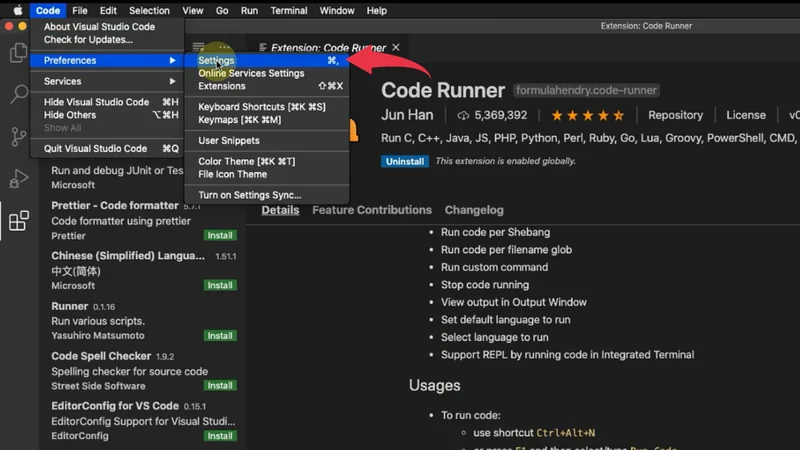Open the Explorer icon in the activity bar
The image size is (800, 450).
(x=18, y=53)
